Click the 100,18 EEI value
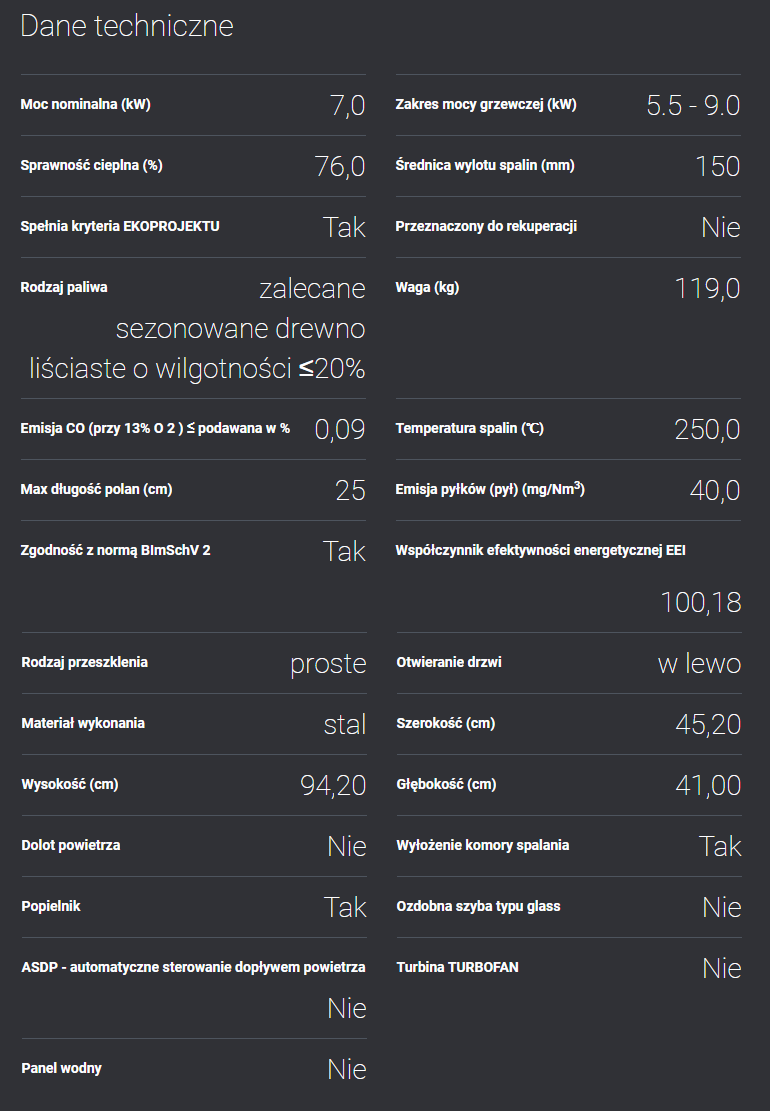The image size is (770, 1111). click(701, 602)
